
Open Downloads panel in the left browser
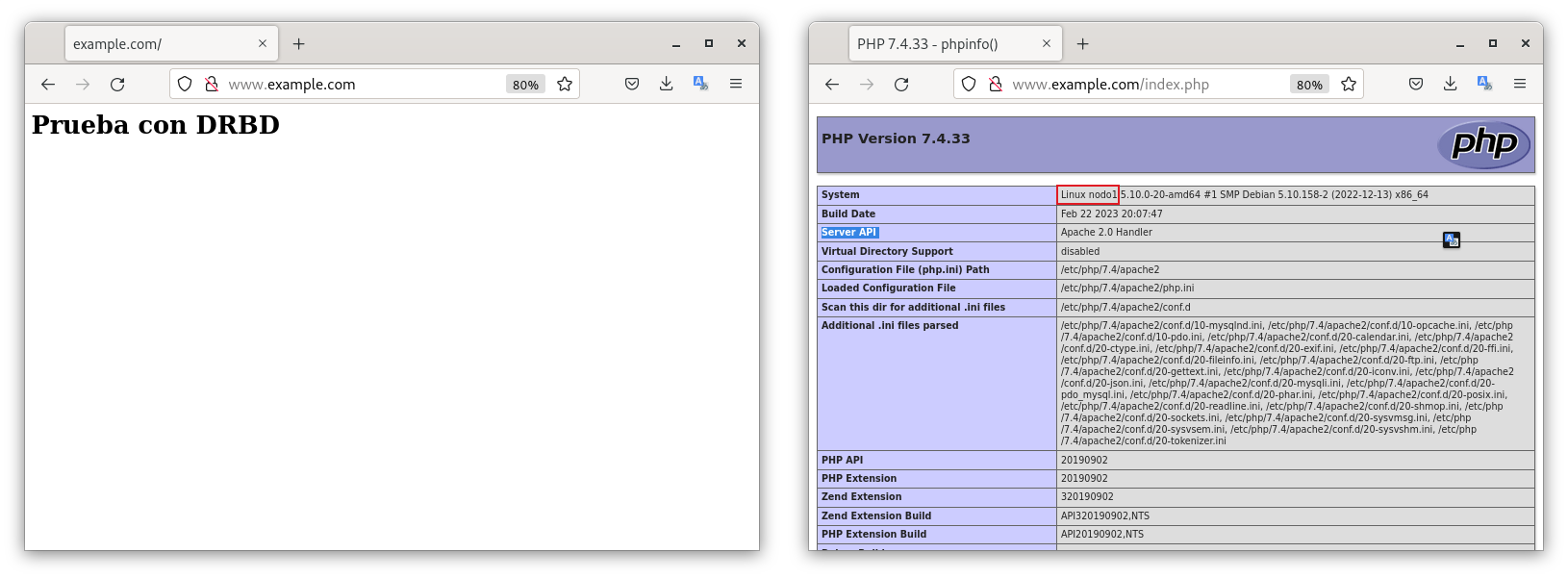tap(666, 85)
